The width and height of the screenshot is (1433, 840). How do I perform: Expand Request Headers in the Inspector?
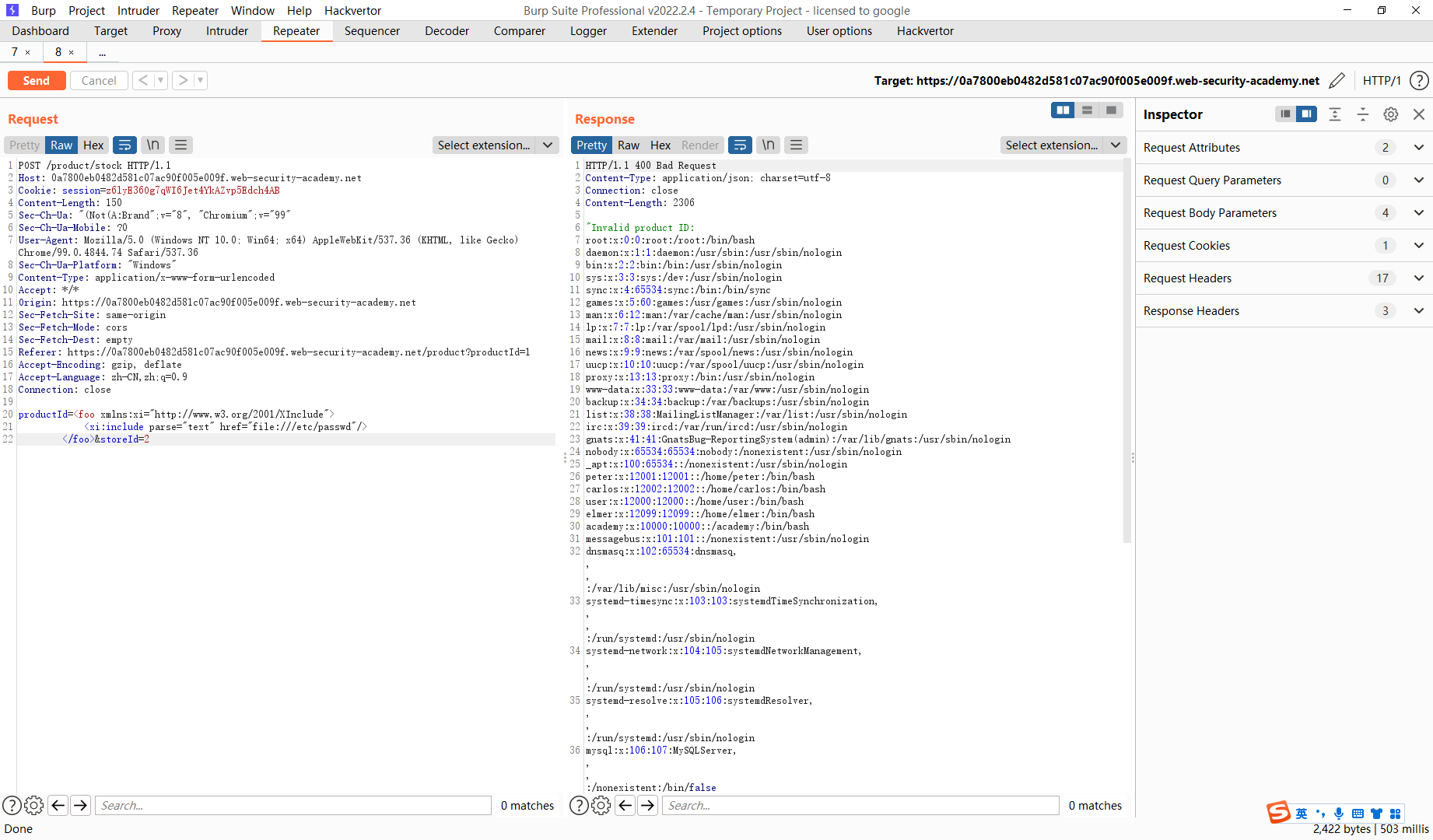[1418, 278]
